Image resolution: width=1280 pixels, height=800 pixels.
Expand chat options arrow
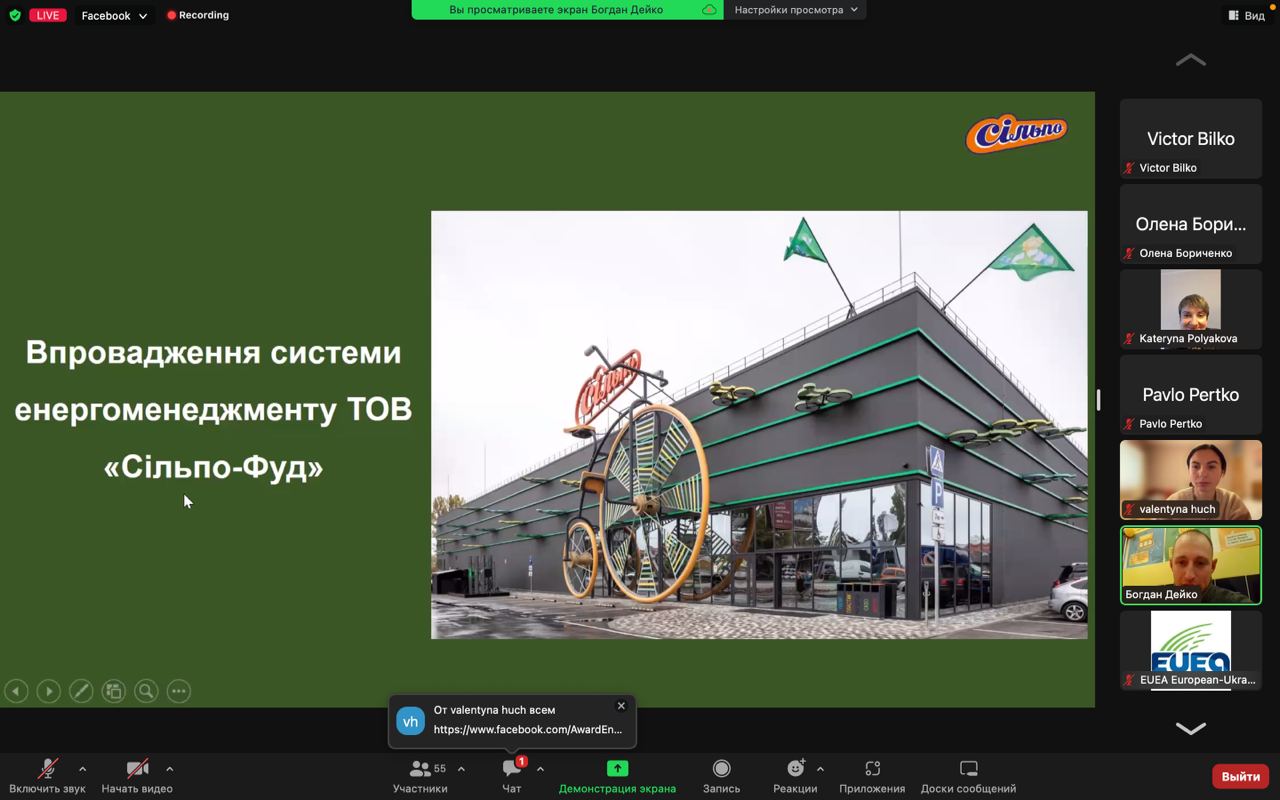540,769
